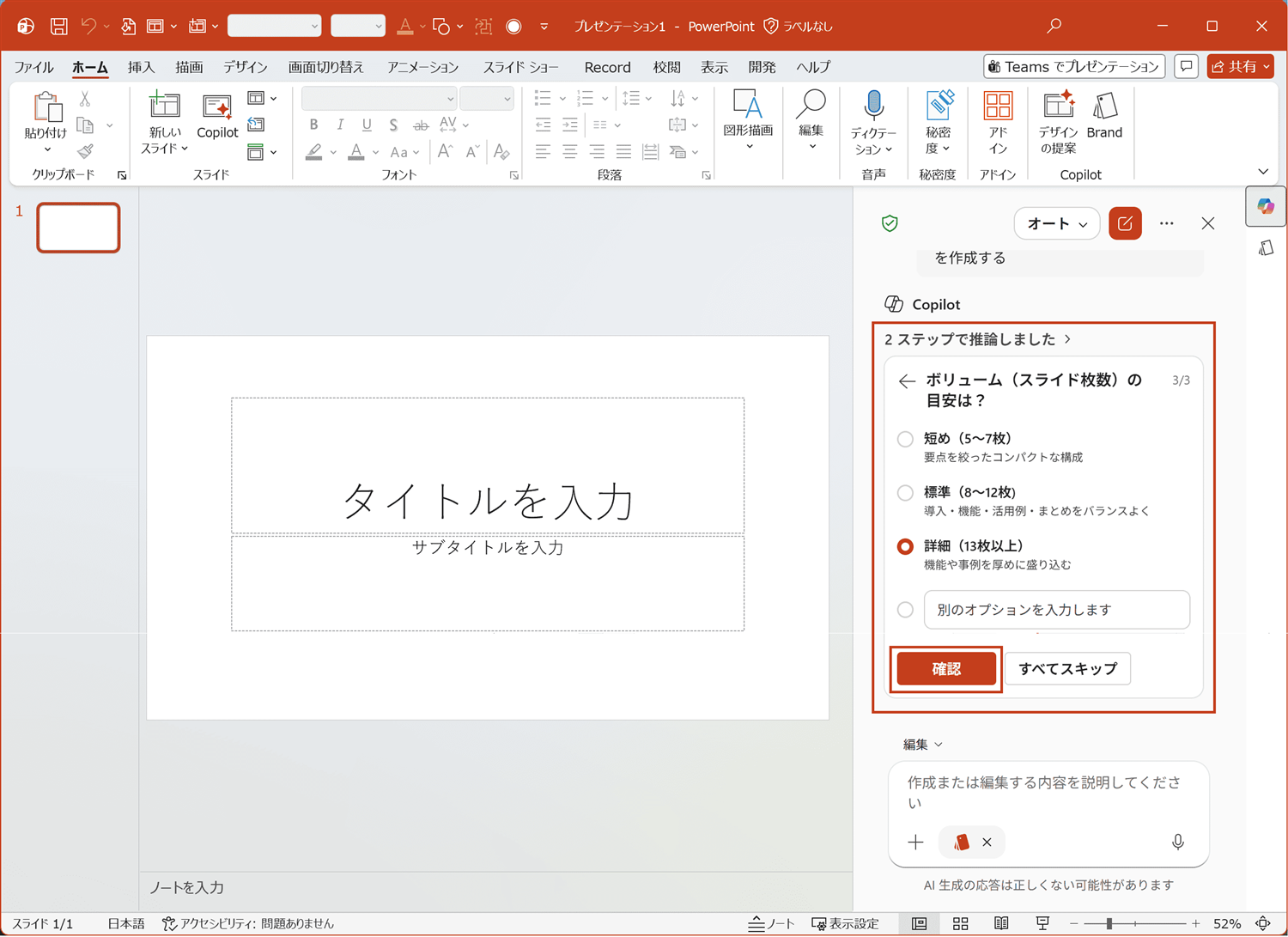1288x937 pixels.
Task: Open Shape drawing (図形描画) gallery
Action: [x=748, y=120]
